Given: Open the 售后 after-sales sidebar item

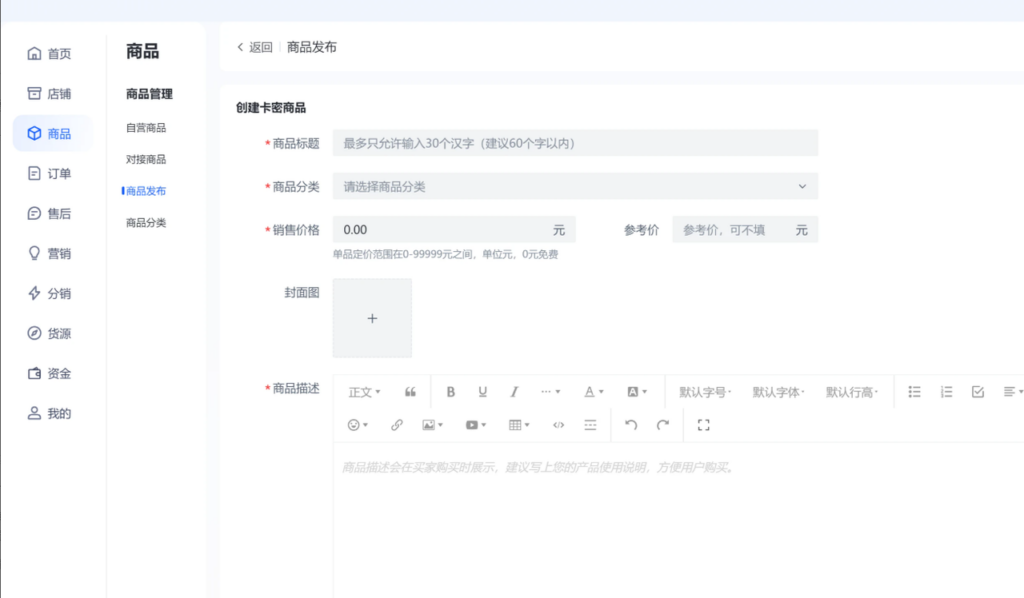Looking at the screenshot, I should click(50, 213).
